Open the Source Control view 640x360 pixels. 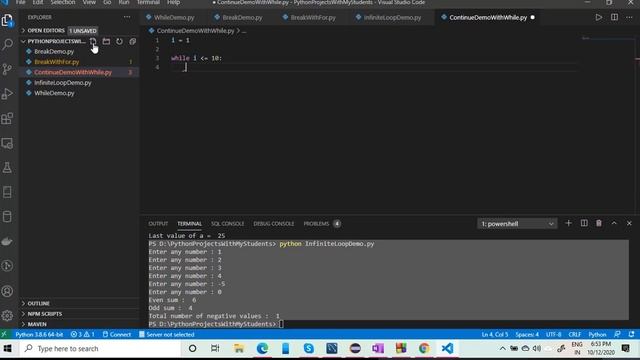tap(7, 69)
